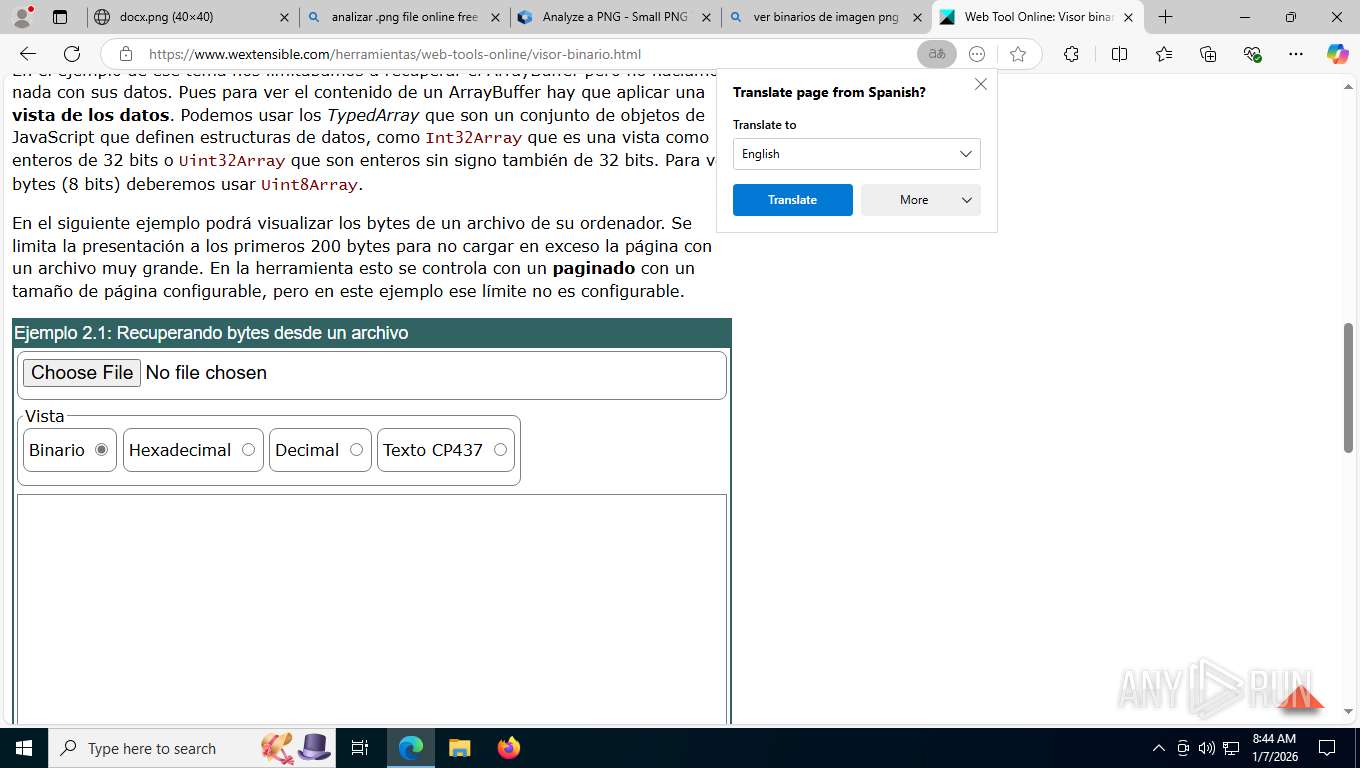Show hidden system tray icons
Viewport: 1360px width, 768px height.
coord(1158,748)
